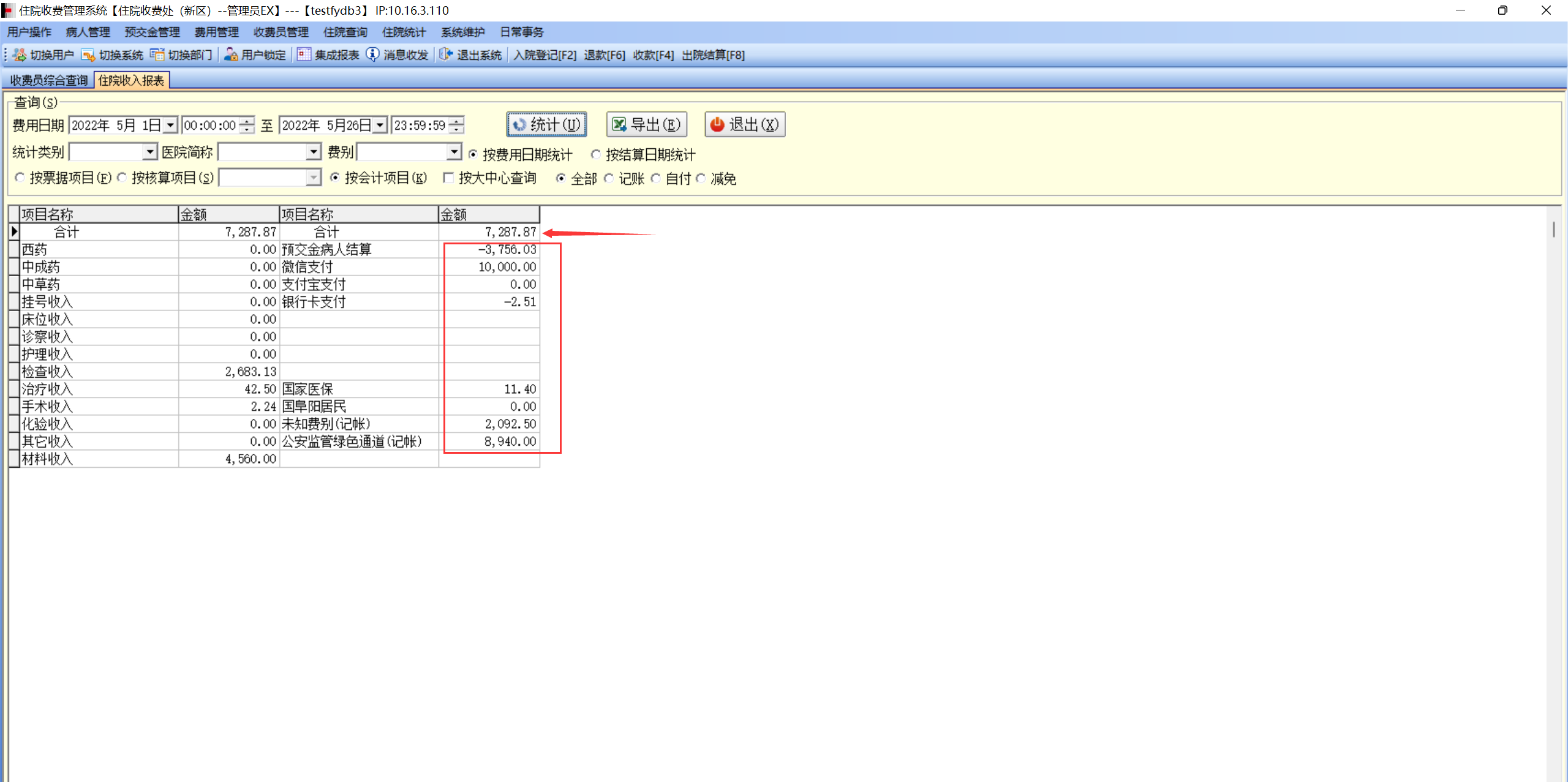Viewport: 1568px width, 782px height.
Task: Enable the 按大中心查询 checkbox
Action: tap(449, 178)
